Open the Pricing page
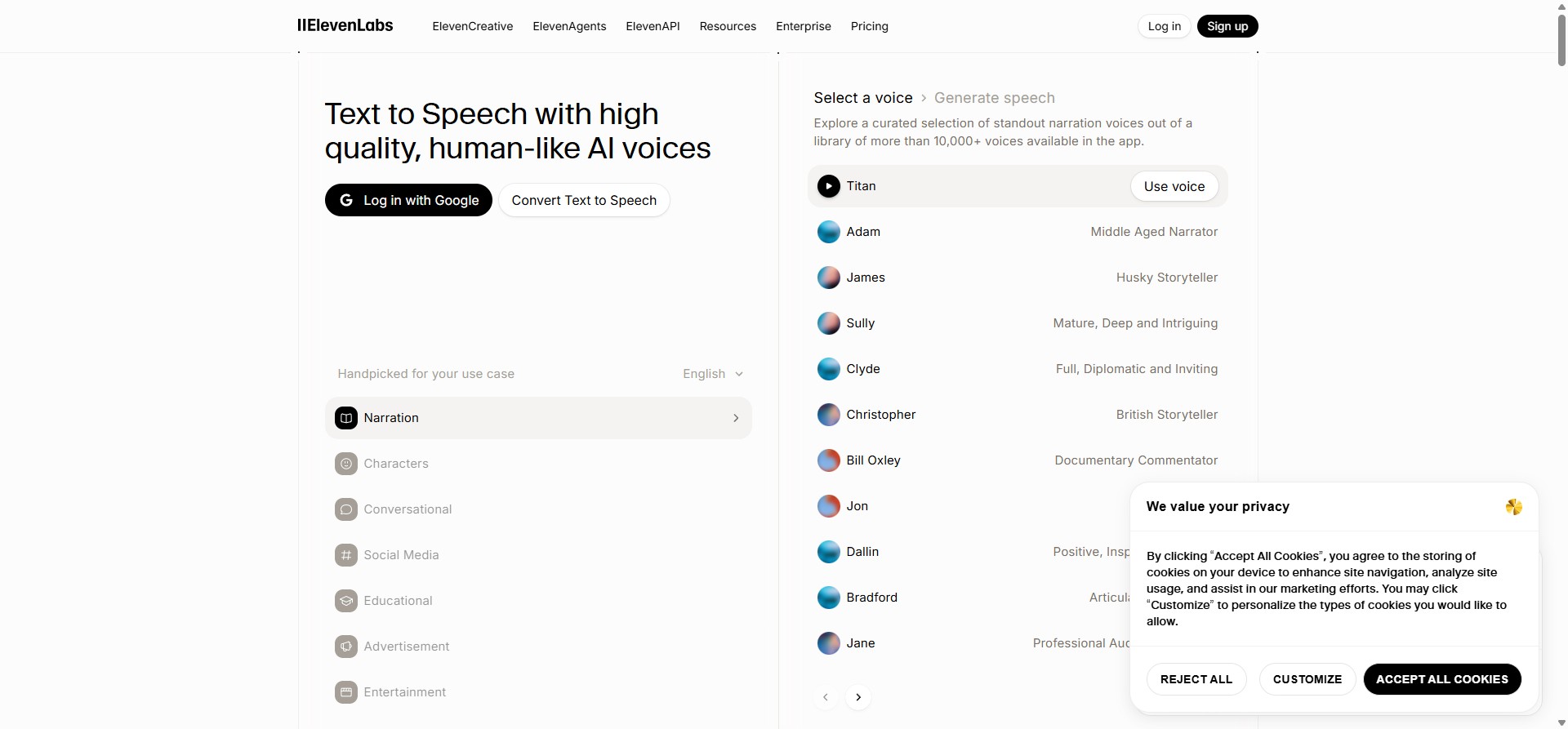Image resolution: width=1568 pixels, height=729 pixels. 870,26
